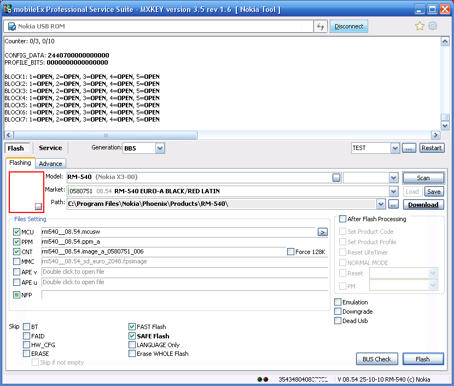
Task: Click the arrow button beside MCU file
Action: click(x=322, y=232)
